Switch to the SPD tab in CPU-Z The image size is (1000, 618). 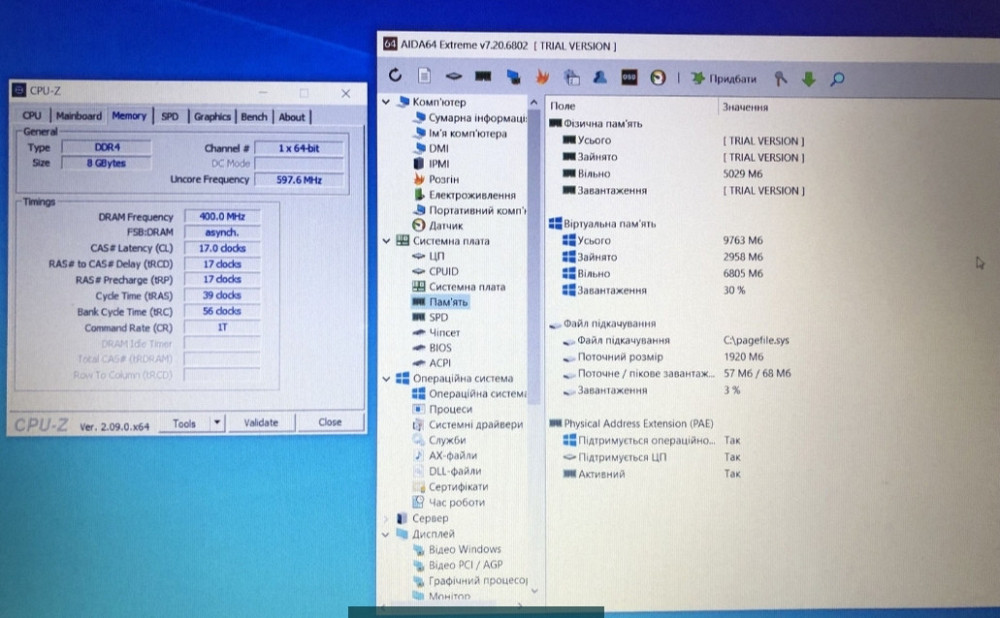pos(170,116)
